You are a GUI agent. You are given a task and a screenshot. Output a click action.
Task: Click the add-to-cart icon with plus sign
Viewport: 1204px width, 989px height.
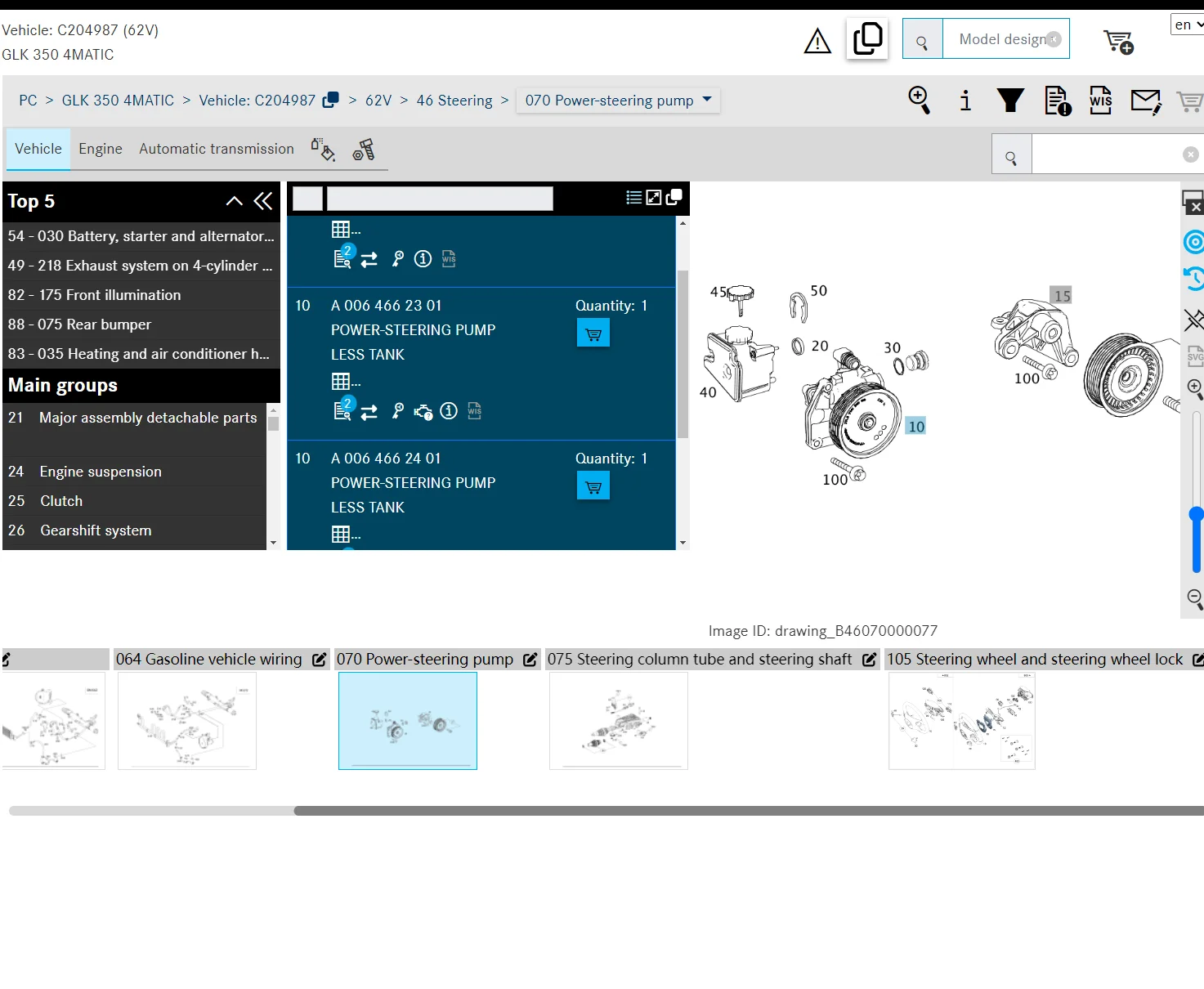(x=1118, y=42)
